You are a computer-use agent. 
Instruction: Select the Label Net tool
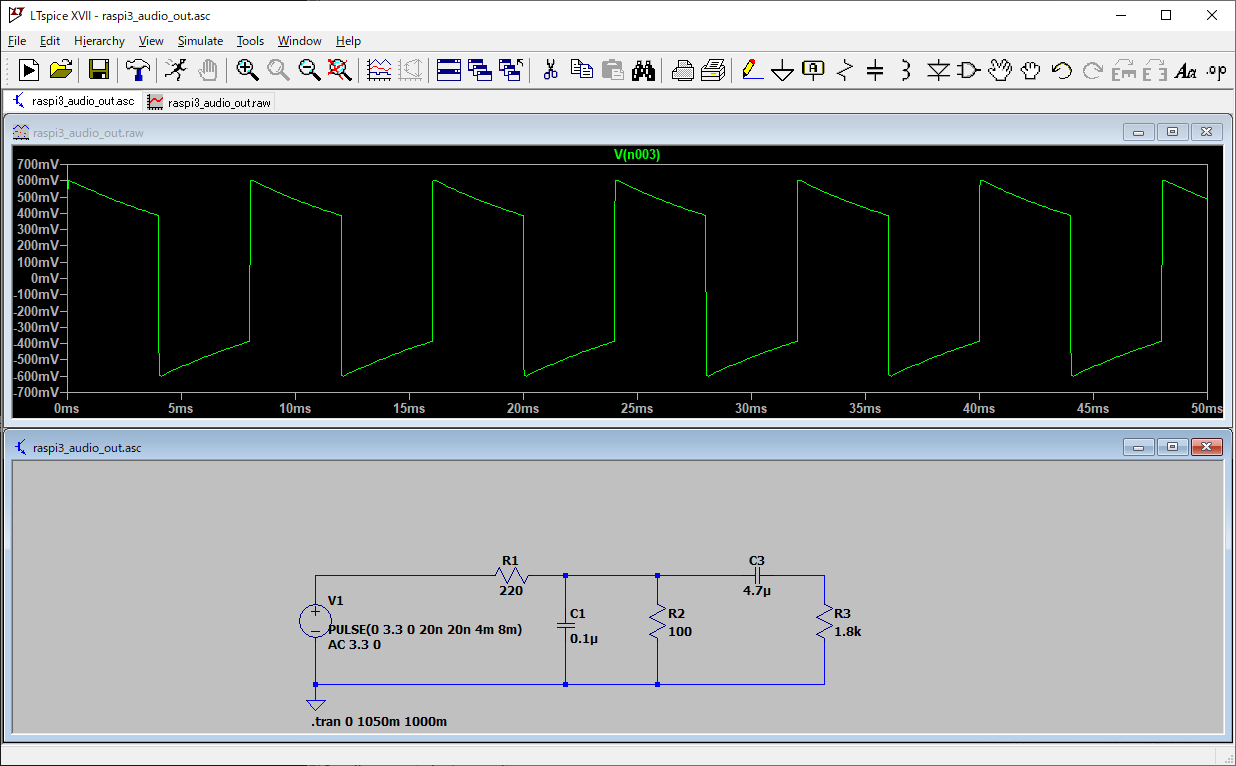(814, 70)
